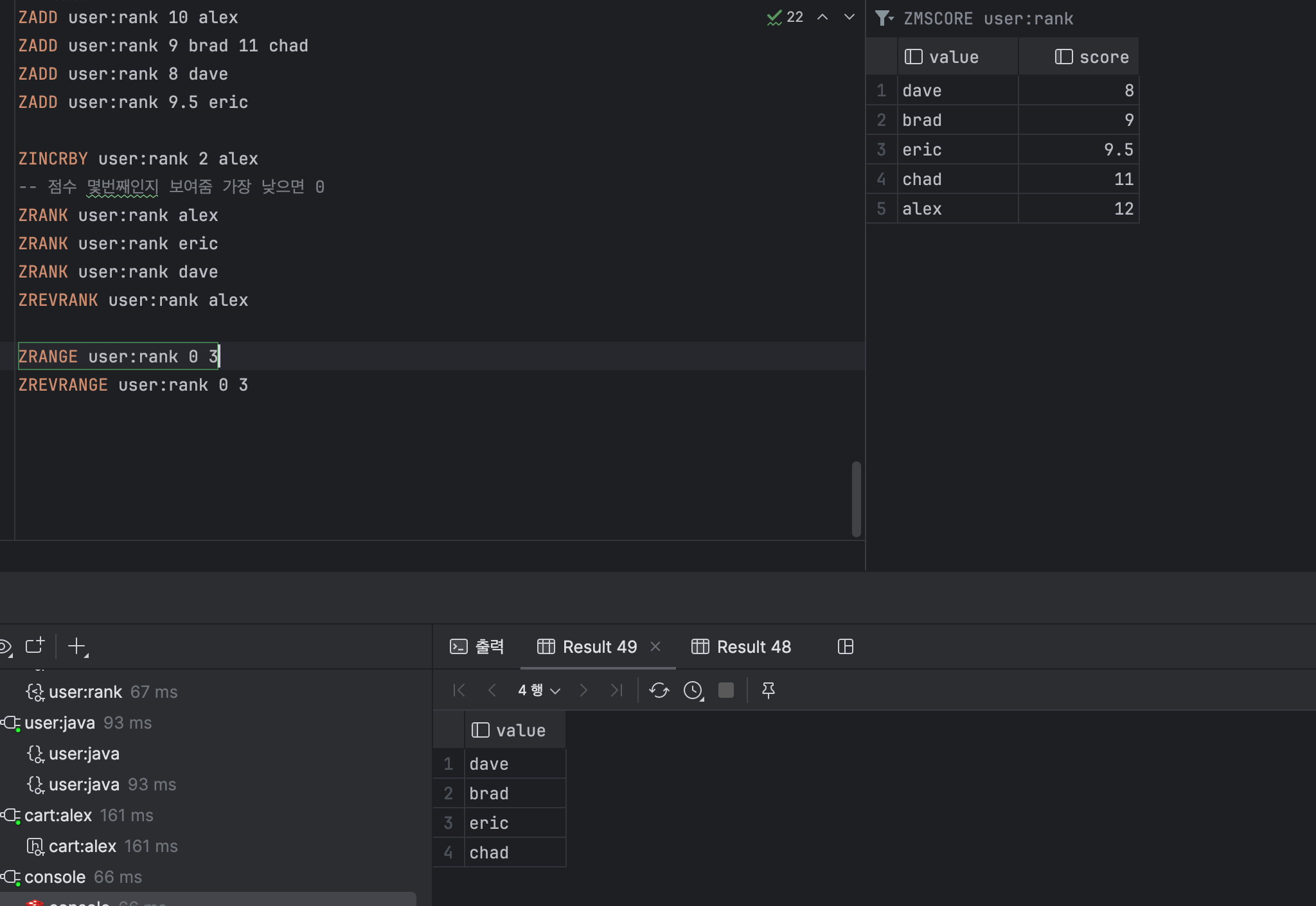1316x906 pixels.
Task: Click the plus add icon in services
Action: [x=77, y=646]
